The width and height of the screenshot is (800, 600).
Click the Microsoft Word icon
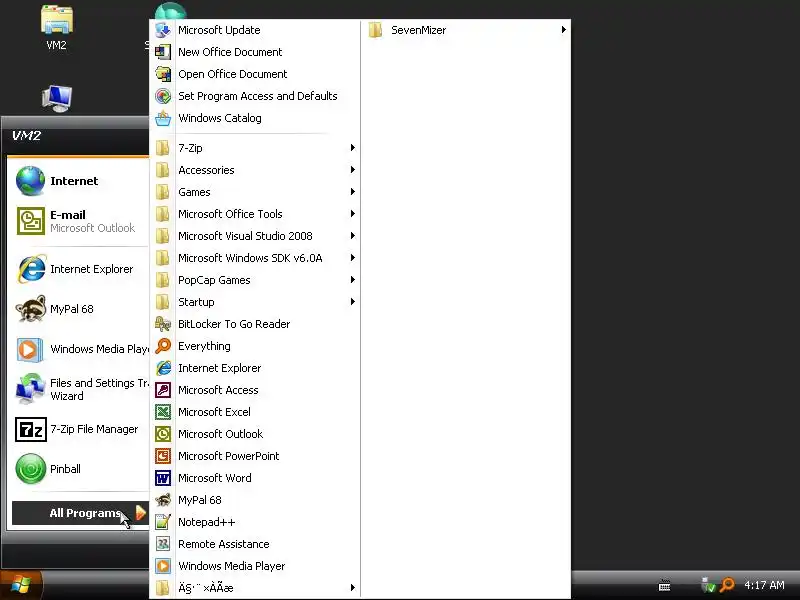pyautogui.click(x=163, y=478)
